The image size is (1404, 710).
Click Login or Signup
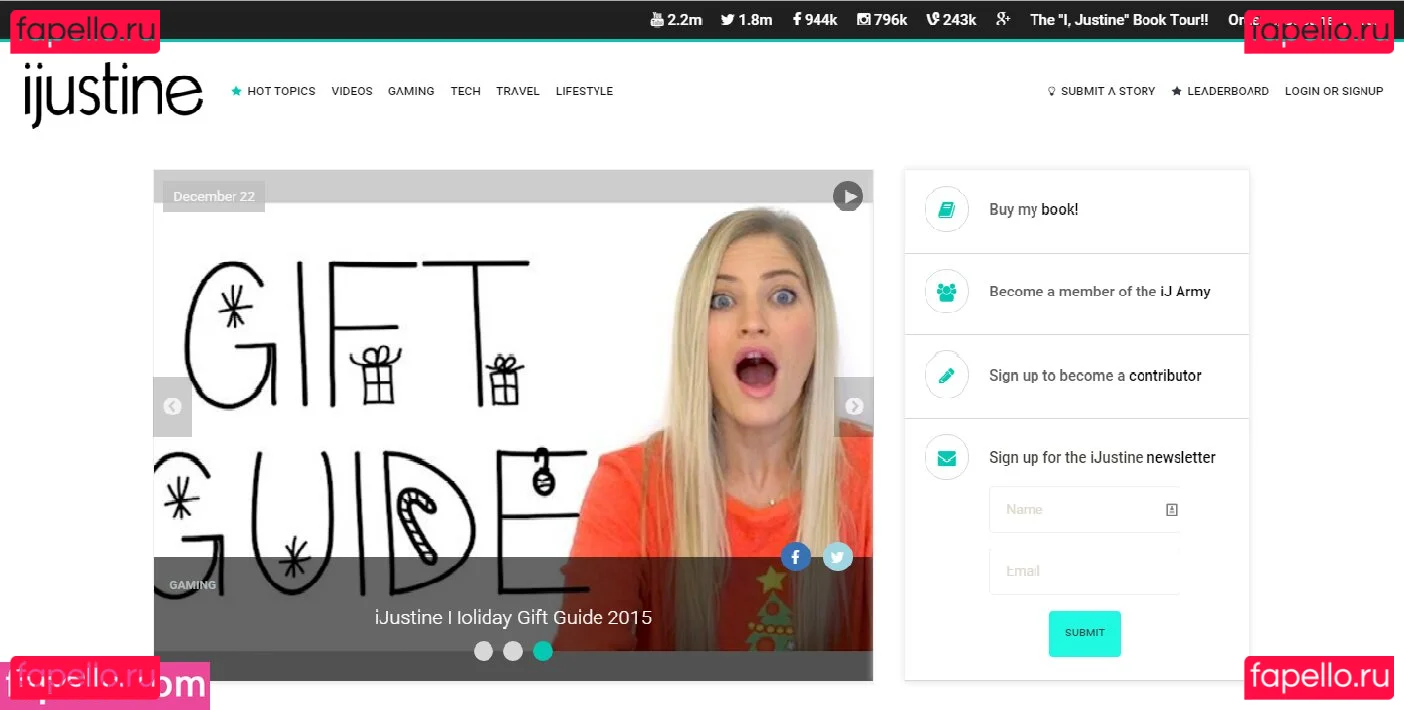pyautogui.click(x=1334, y=91)
